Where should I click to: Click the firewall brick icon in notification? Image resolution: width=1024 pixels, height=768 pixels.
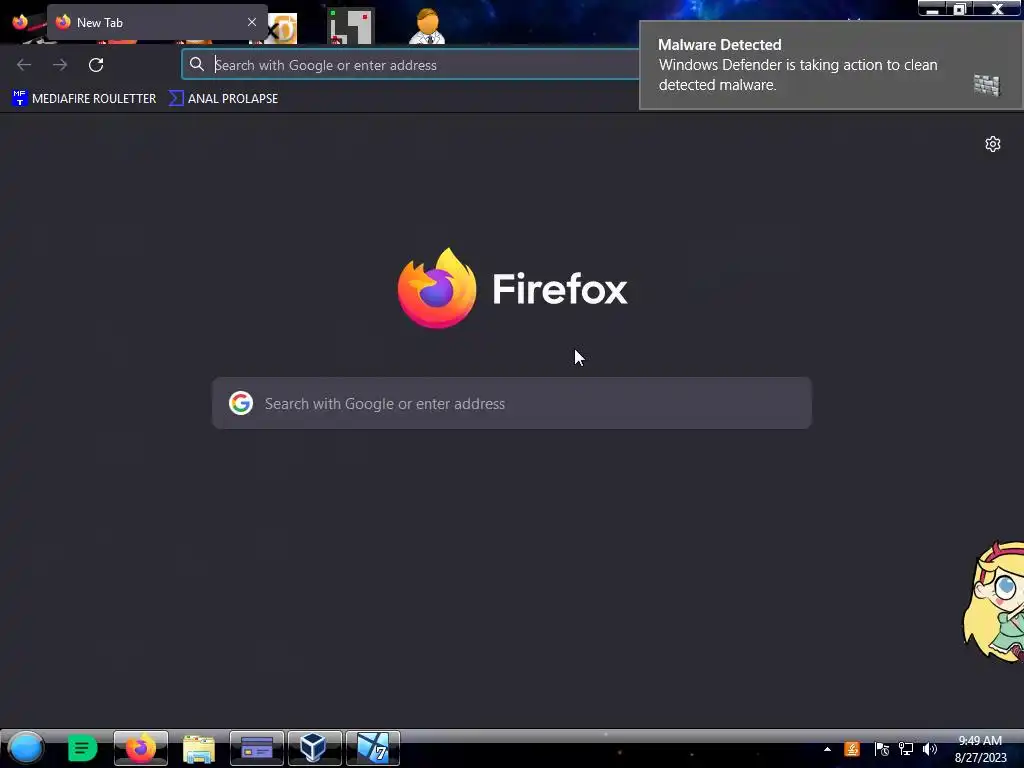coord(987,85)
